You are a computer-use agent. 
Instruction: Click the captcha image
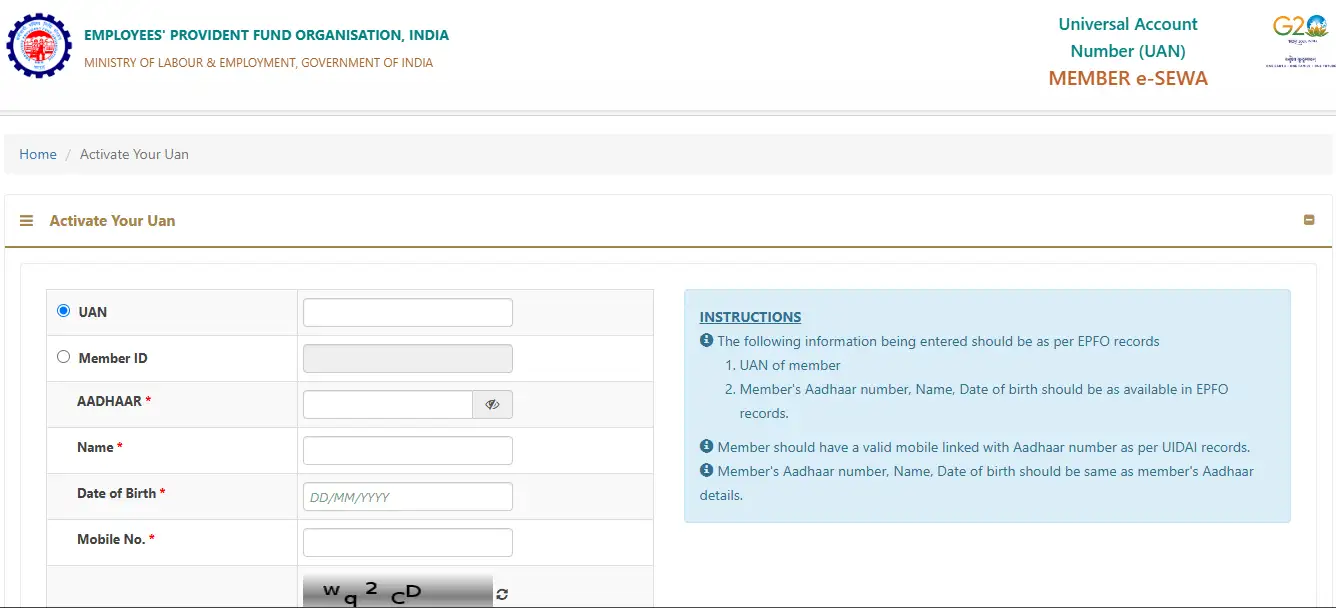coord(397,591)
